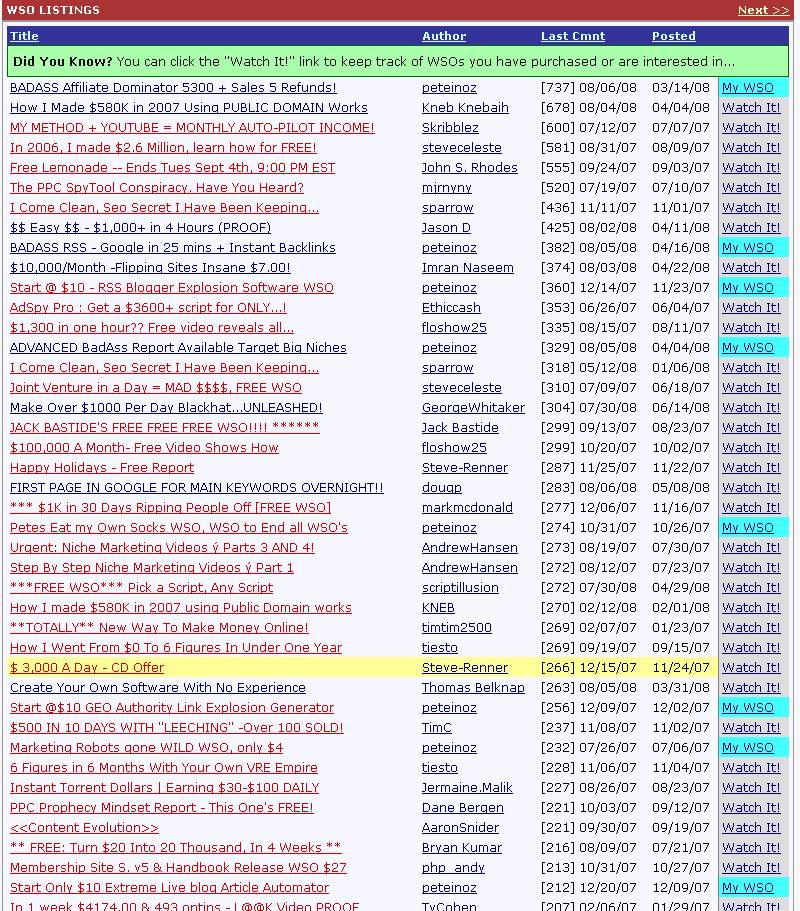Viewport: 800px width, 911px height.
Task: Open '$1,300 in one hour?? Free video reveals all...'
Action: click(x=152, y=328)
